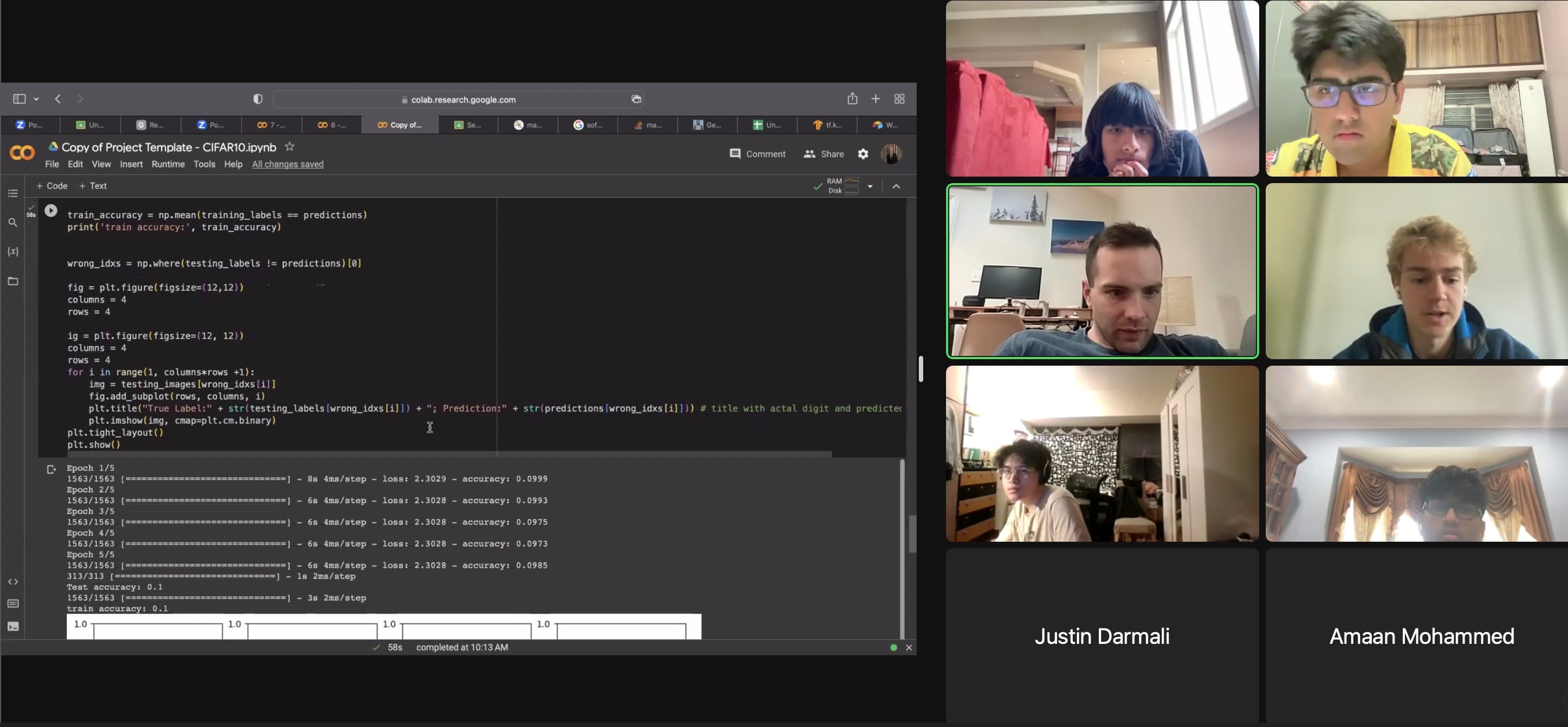Open the View menu
Viewport: 1568px width, 727px height.
point(101,164)
